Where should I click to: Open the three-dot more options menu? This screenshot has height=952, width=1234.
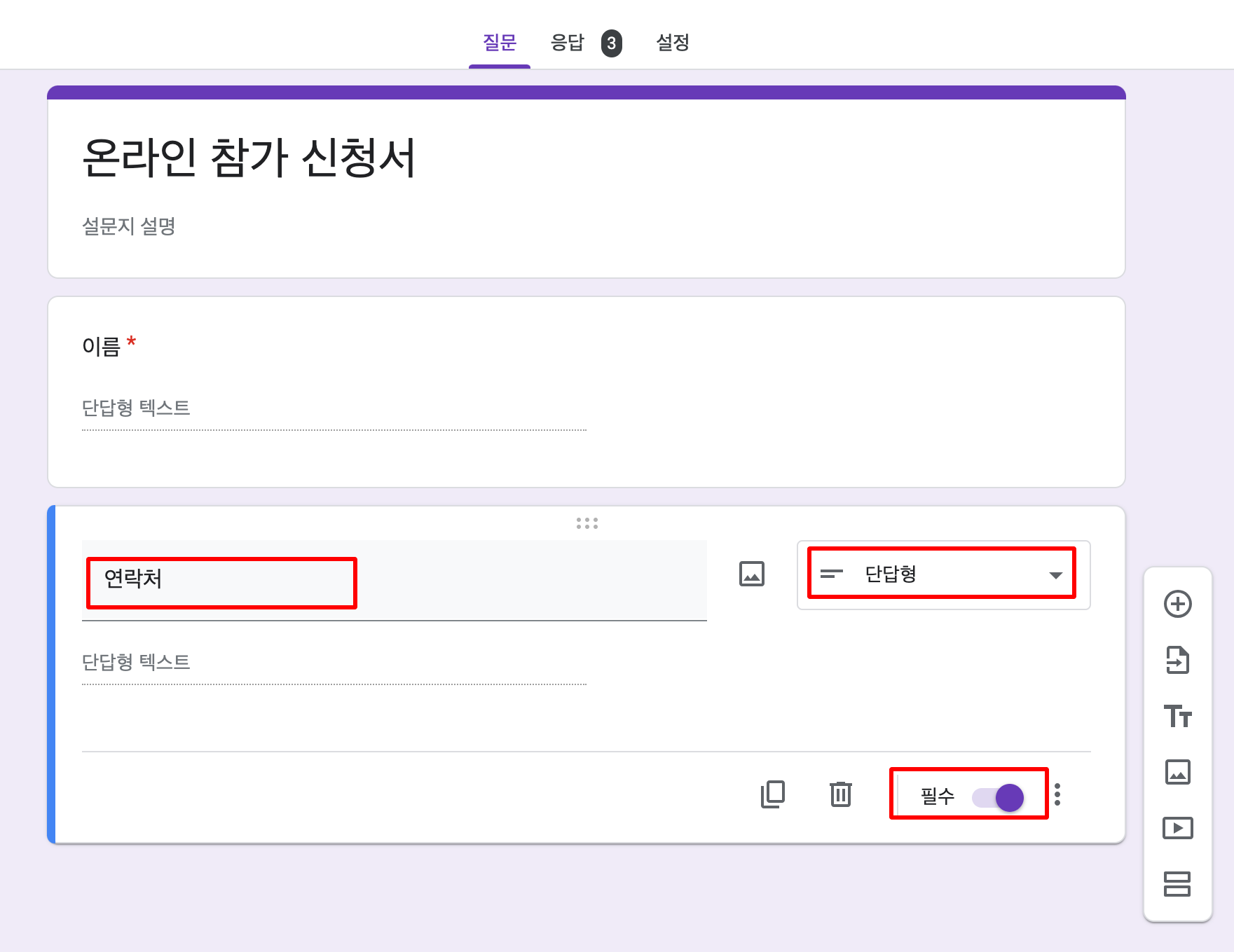1057,794
